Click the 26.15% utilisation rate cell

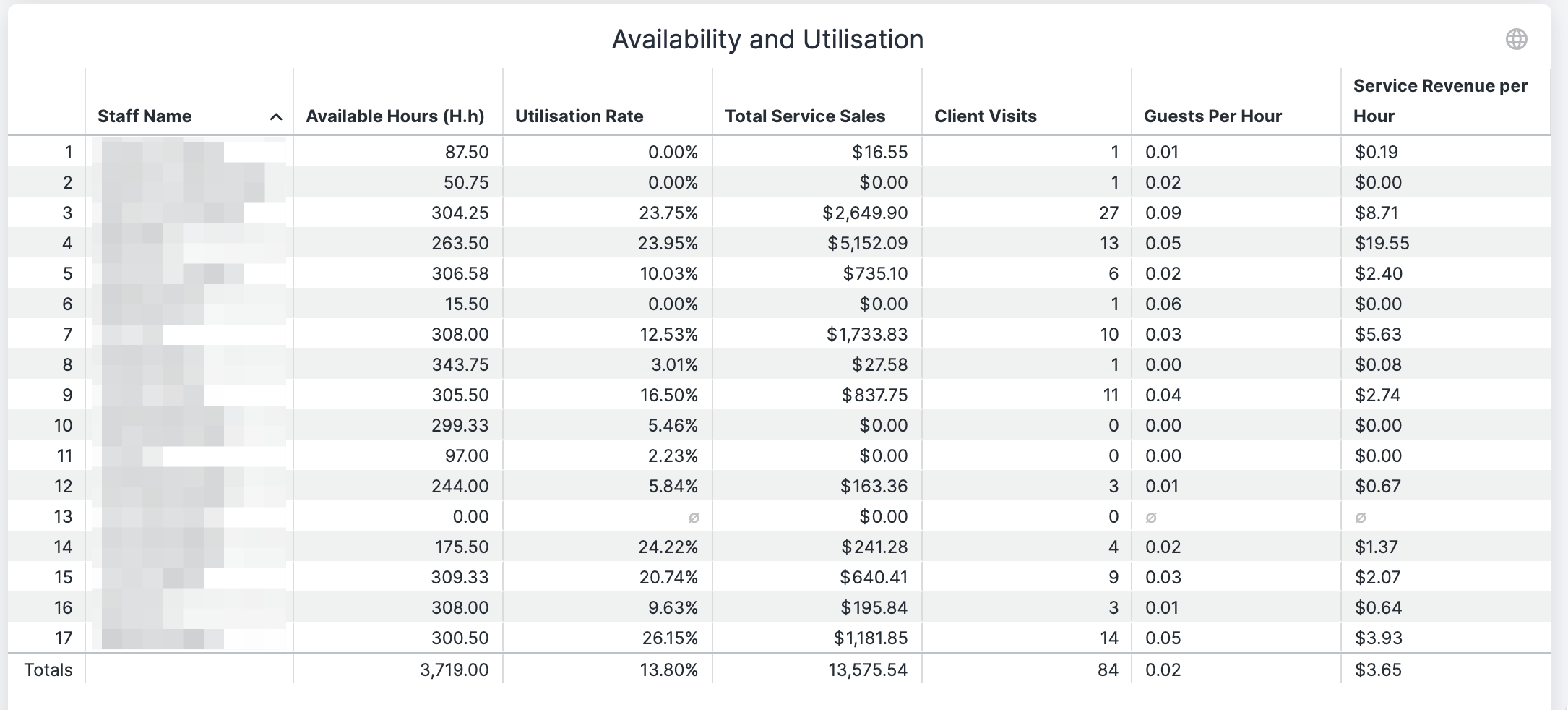pos(670,638)
